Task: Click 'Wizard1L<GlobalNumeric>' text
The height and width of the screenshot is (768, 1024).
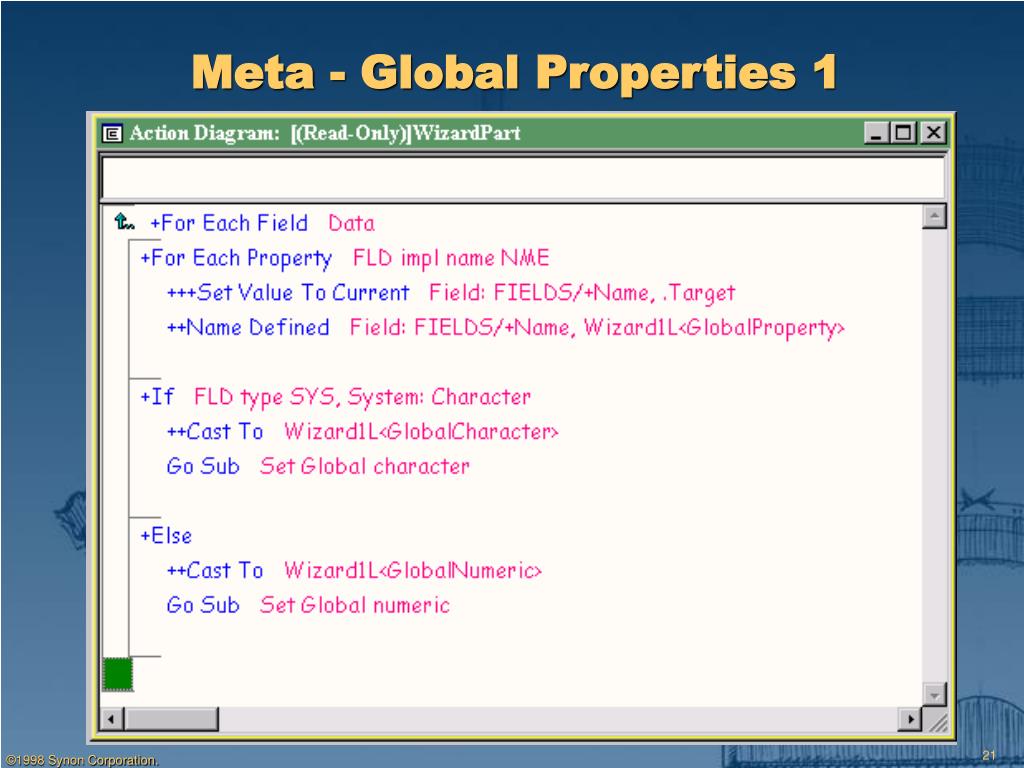Action: click(x=413, y=570)
